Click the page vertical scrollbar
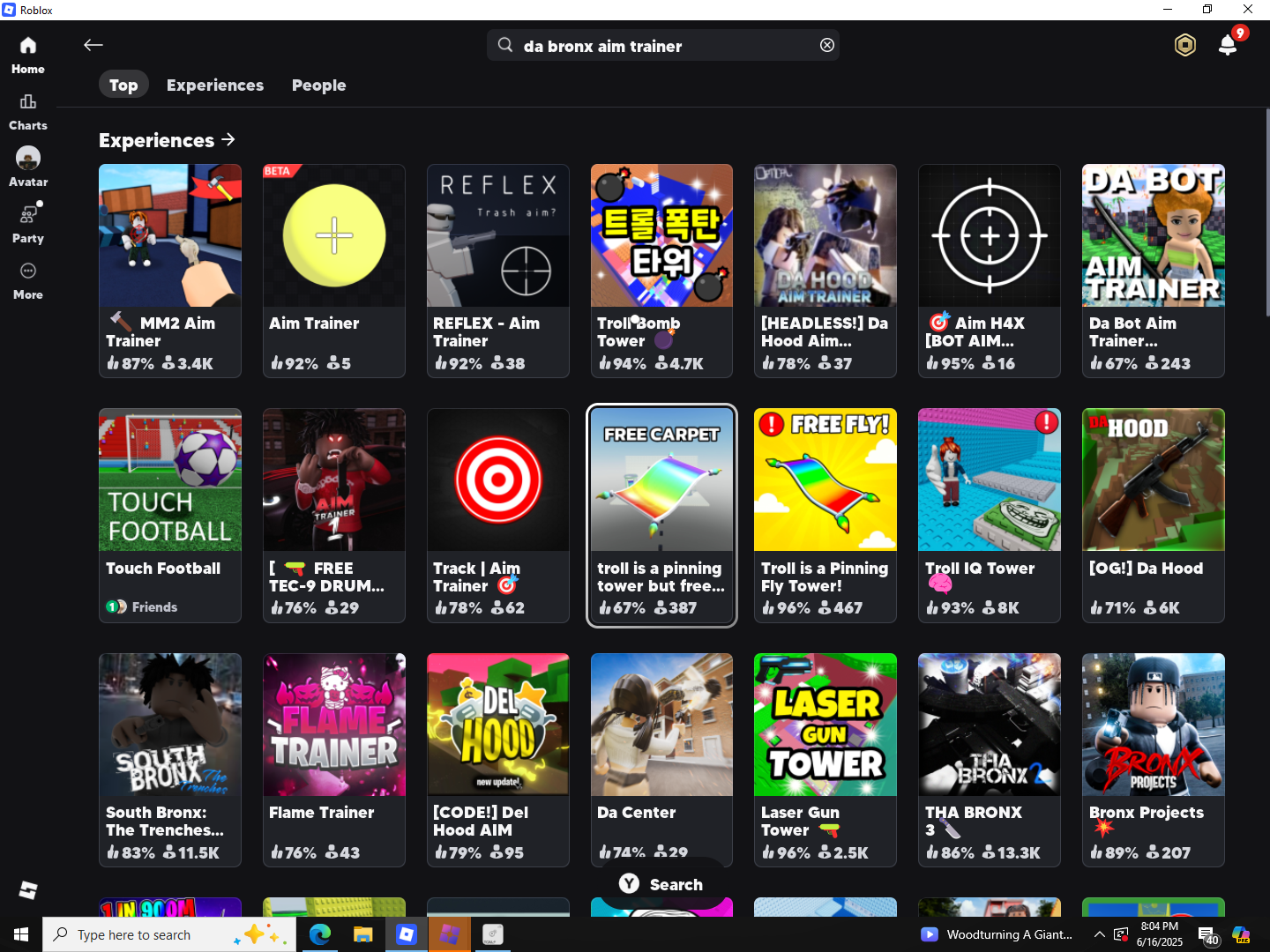Screen dimensions: 1270x952 (1266, 212)
